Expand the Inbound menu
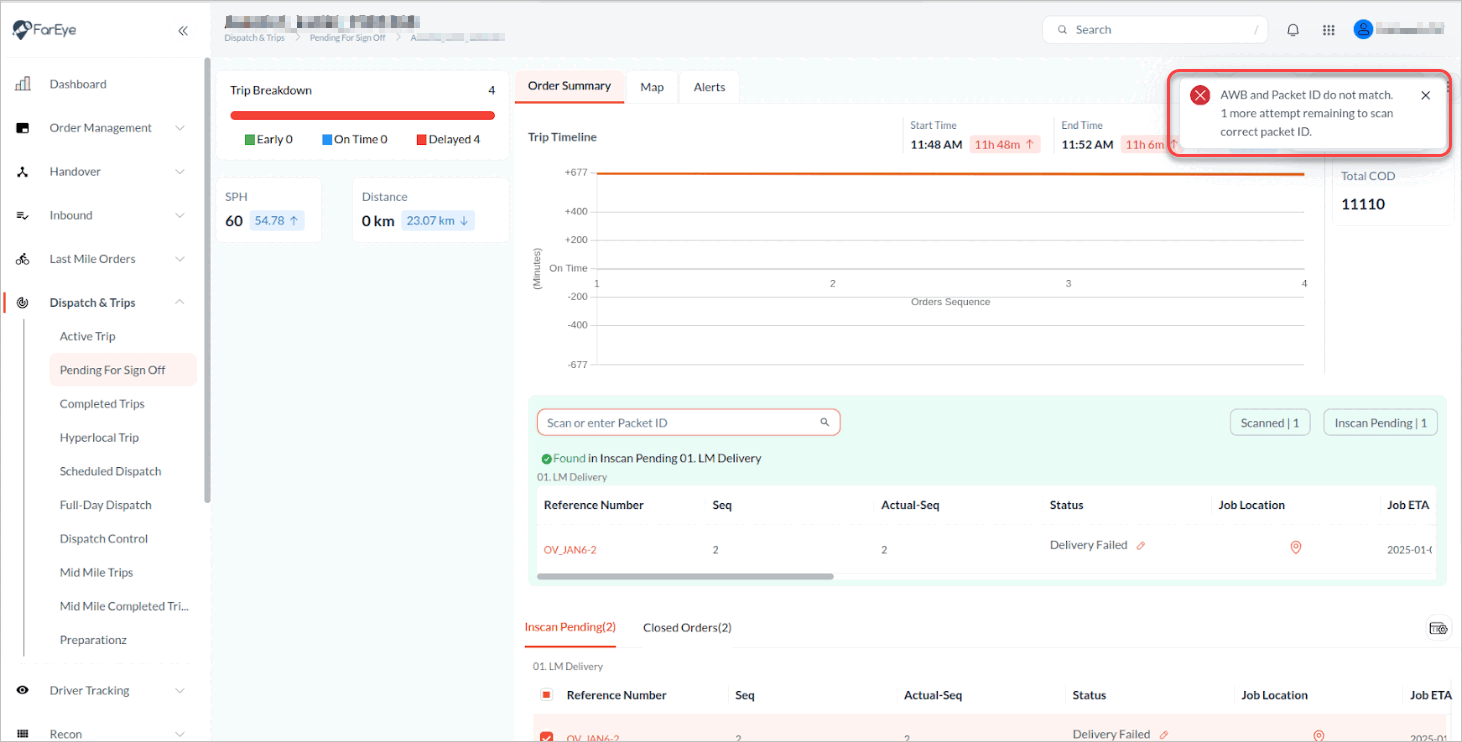This screenshot has width=1462, height=742. coord(180,215)
